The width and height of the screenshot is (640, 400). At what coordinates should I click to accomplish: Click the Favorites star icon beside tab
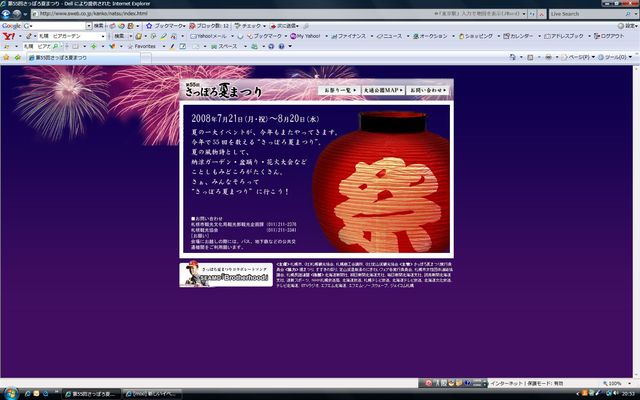(x=6, y=58)
